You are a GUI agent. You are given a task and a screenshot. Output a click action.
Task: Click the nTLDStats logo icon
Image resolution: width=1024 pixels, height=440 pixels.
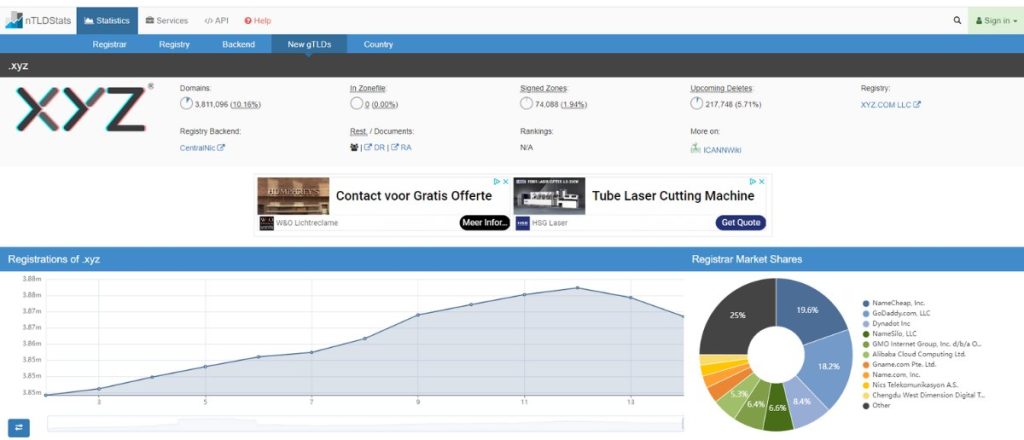coord(14,20)
